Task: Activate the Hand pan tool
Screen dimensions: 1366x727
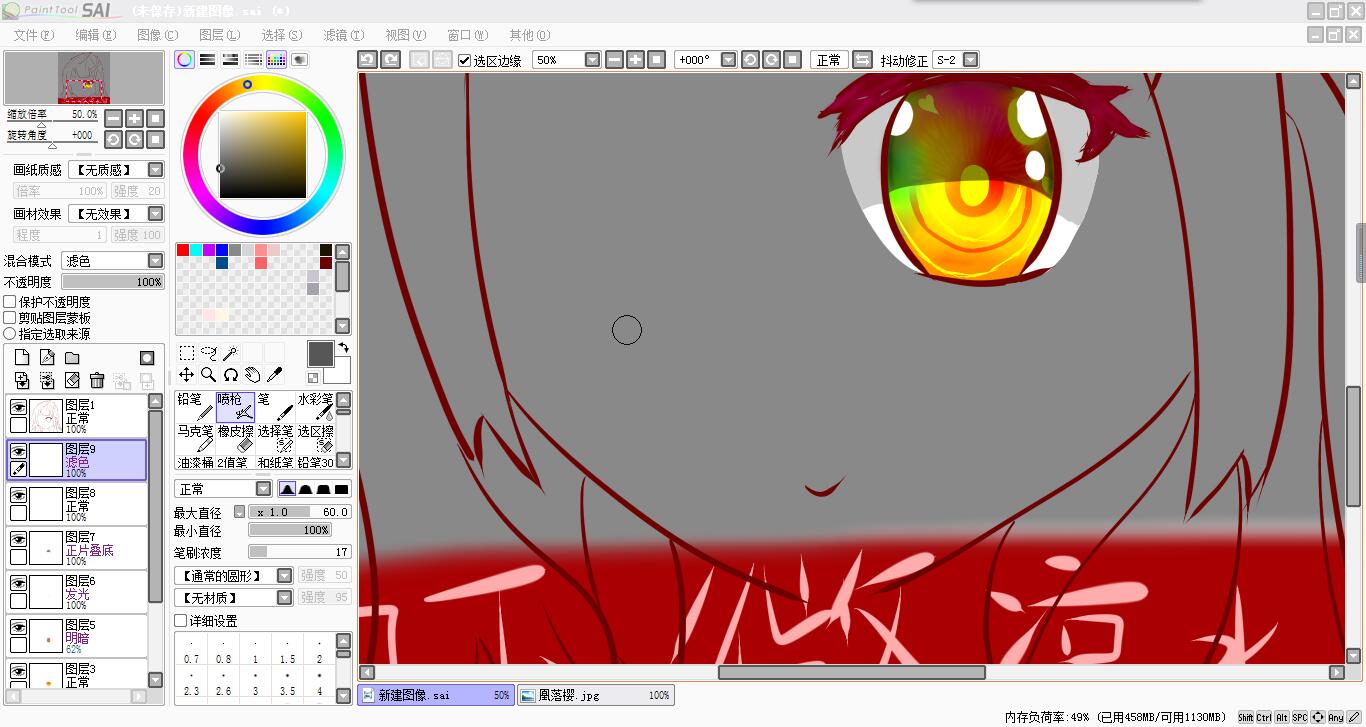Action: click(x=253, y=375)
